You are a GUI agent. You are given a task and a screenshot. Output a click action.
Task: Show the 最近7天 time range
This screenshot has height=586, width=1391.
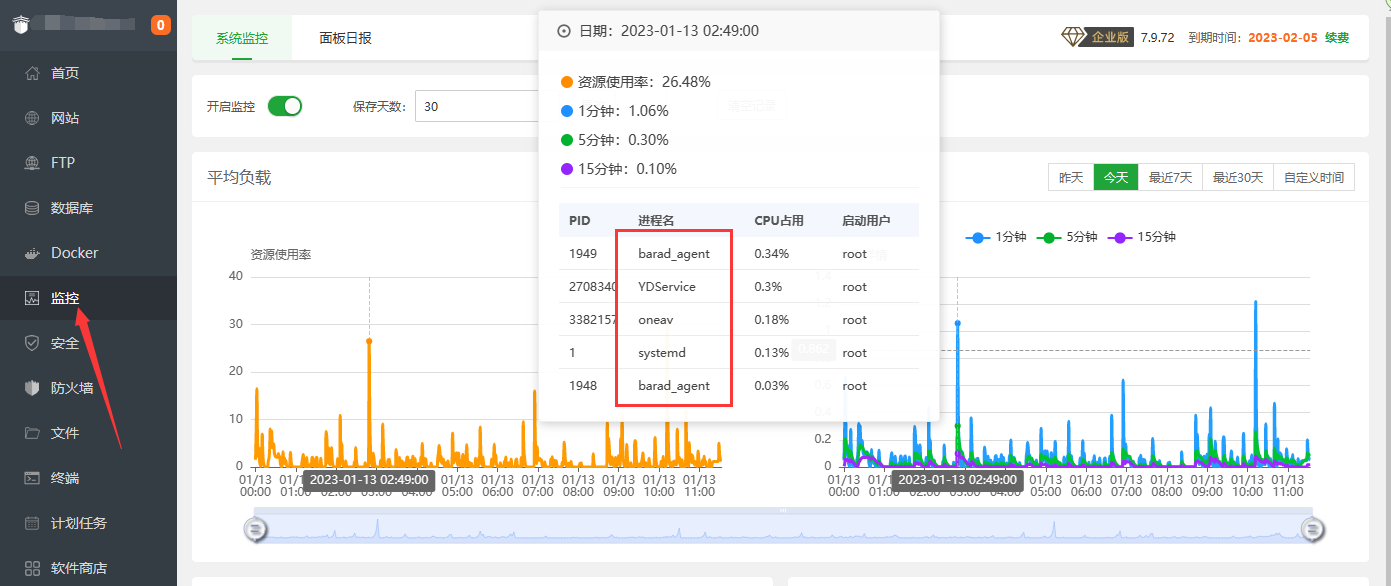pyautogui.click(x=1170, y=177)
